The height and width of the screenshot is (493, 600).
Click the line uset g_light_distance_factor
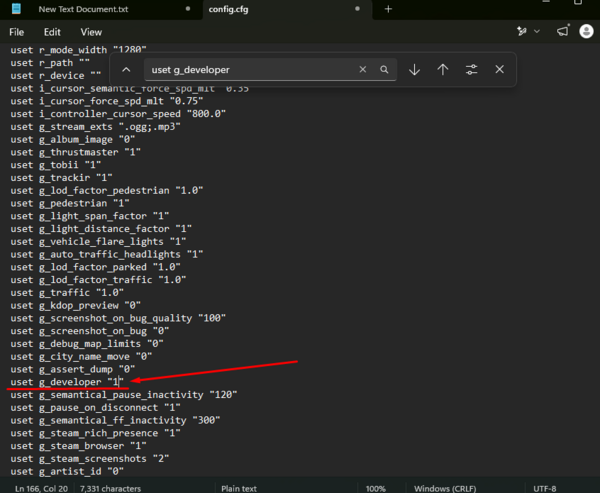click(101, 229)
